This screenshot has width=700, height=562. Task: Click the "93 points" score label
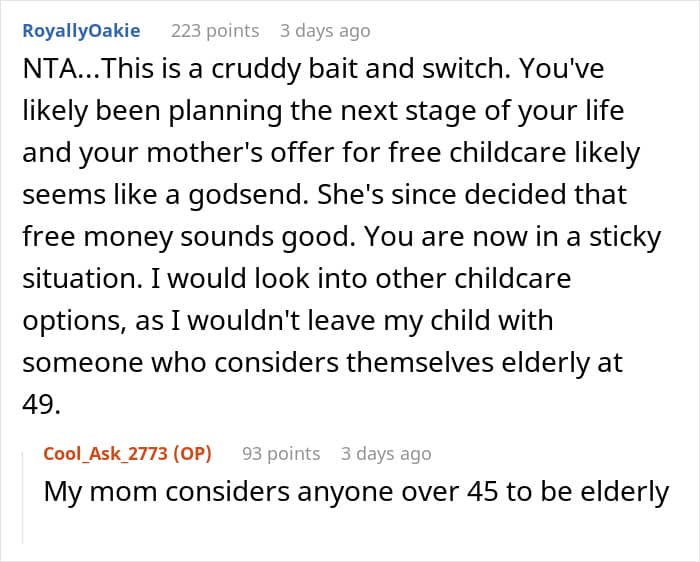point(281,454)
